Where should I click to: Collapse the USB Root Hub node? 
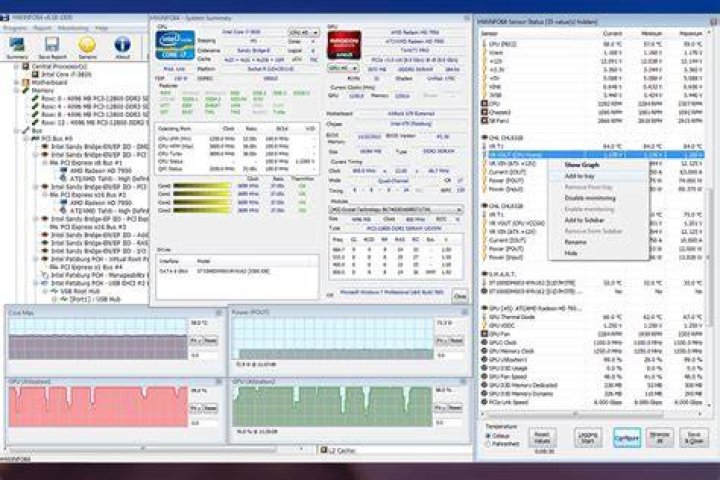pos(45,291)
